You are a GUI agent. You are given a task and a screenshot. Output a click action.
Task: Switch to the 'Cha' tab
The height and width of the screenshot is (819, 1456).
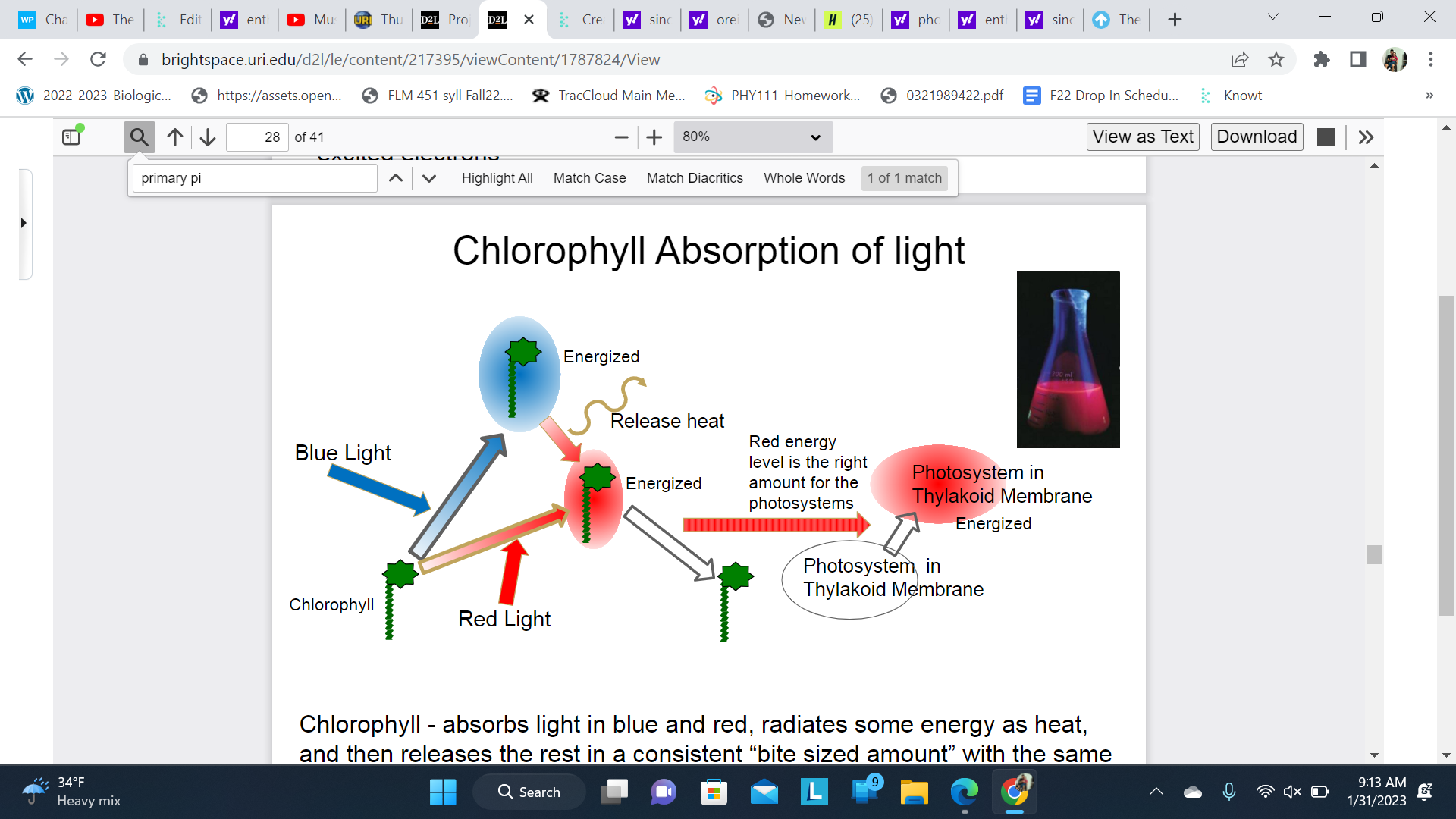tap(43, 20)
